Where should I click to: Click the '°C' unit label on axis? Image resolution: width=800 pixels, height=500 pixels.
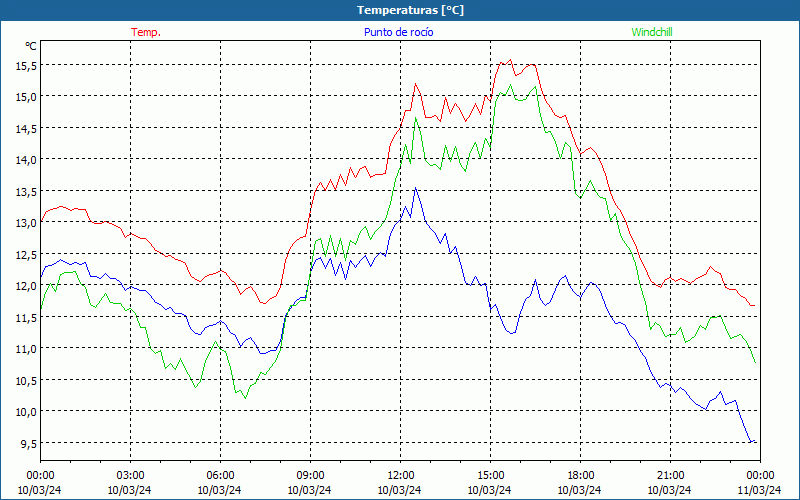pos(31,46)
